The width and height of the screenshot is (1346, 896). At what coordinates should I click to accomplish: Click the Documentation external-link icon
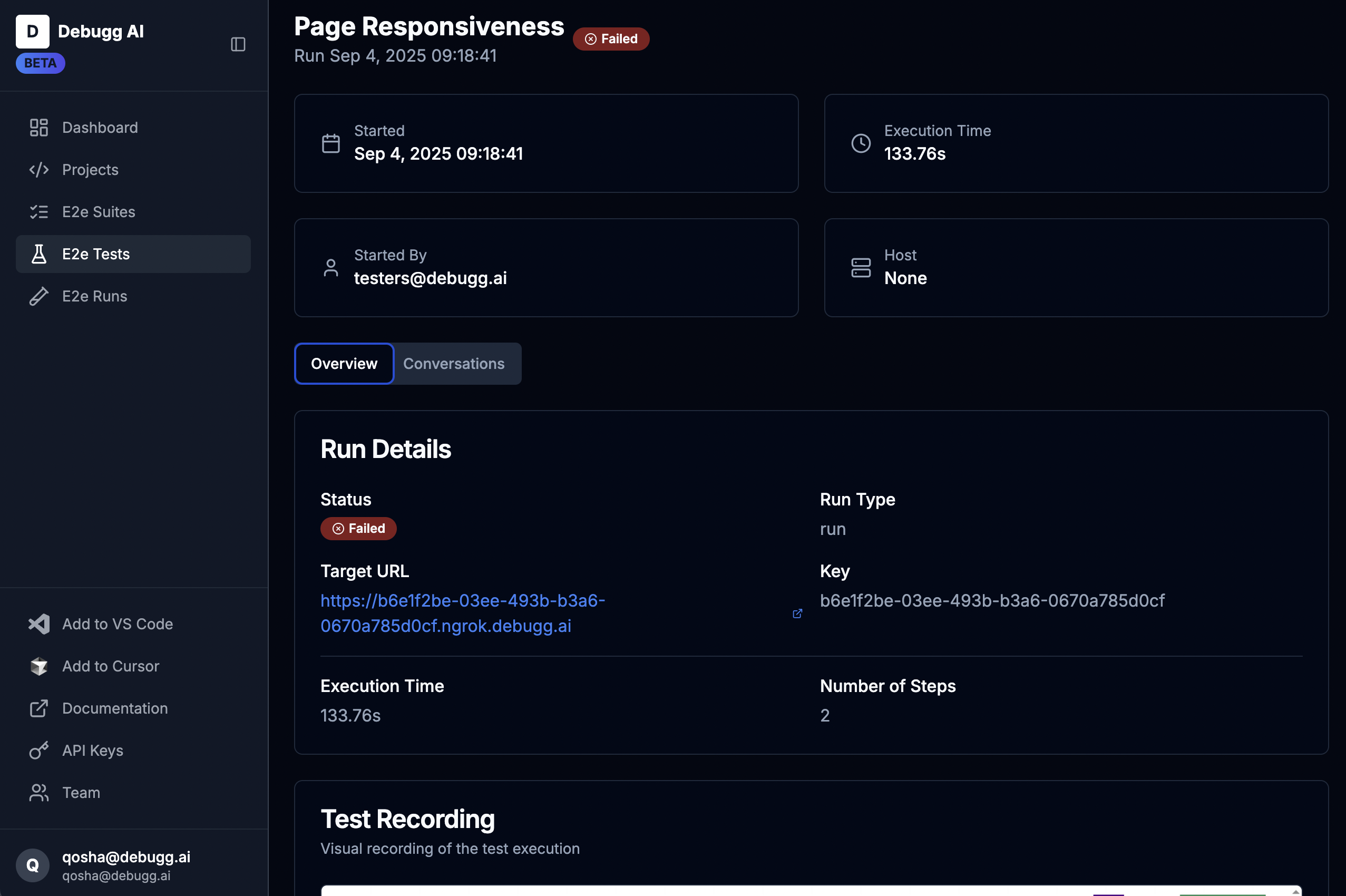pos(38,708)
